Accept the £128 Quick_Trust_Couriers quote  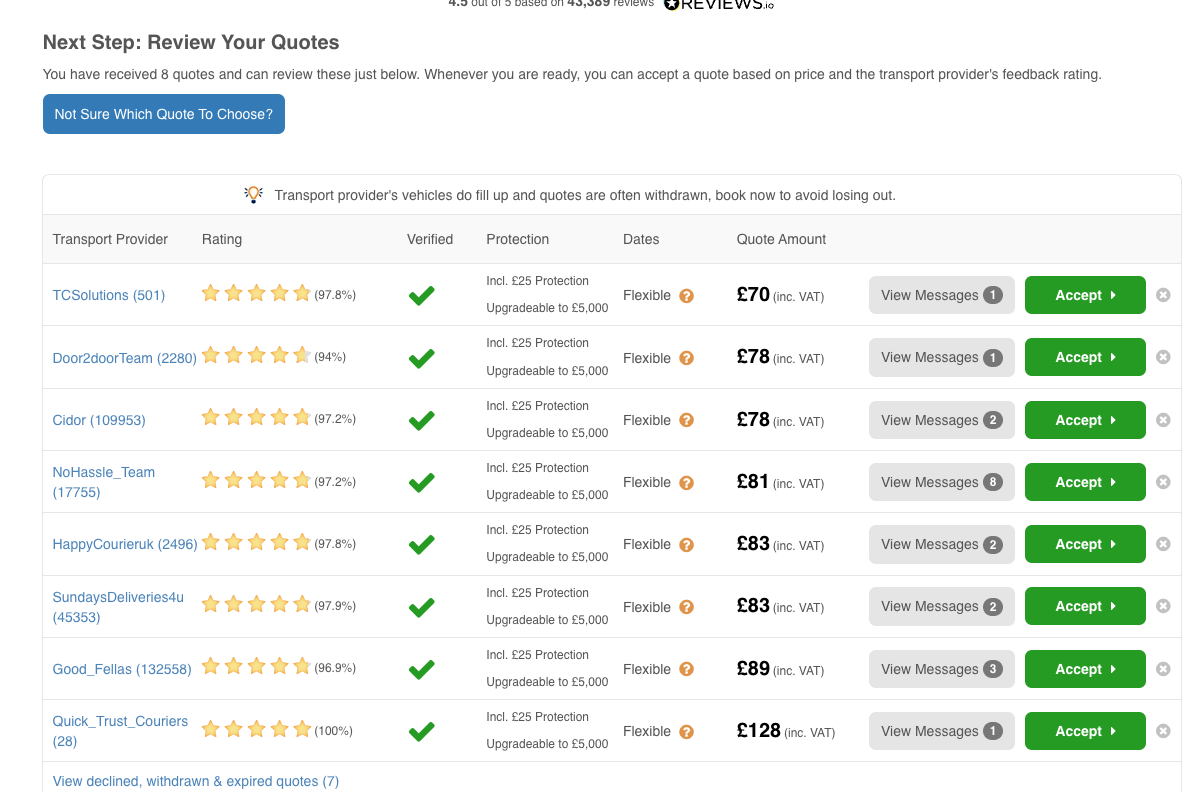(1085, 731)
